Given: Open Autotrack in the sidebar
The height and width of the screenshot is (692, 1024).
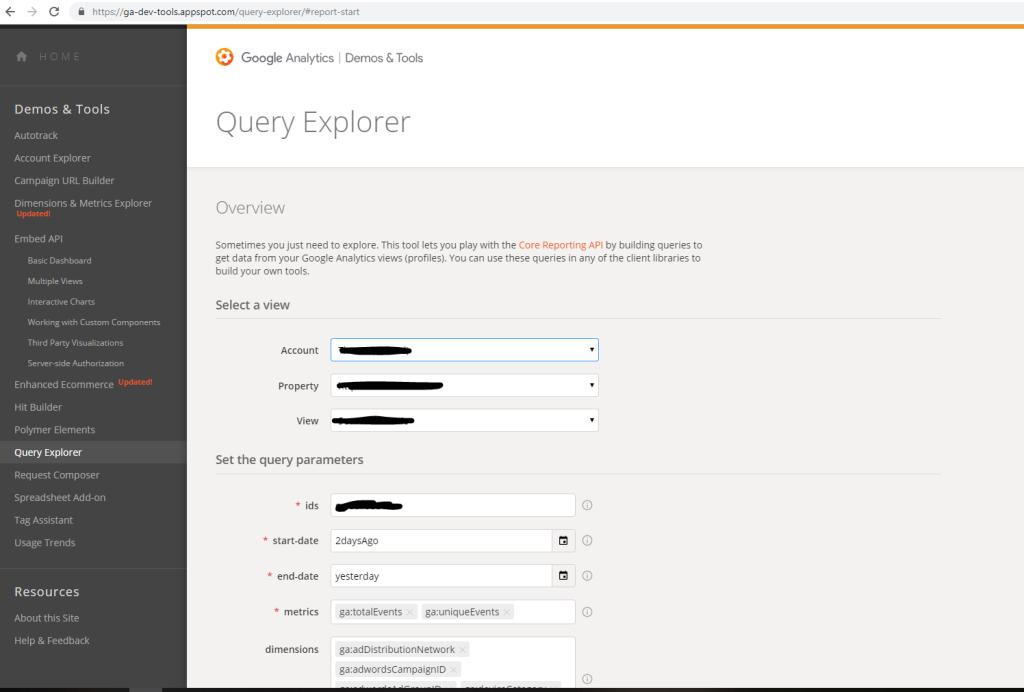Looking at the screenshot, I should coord(36,135).
